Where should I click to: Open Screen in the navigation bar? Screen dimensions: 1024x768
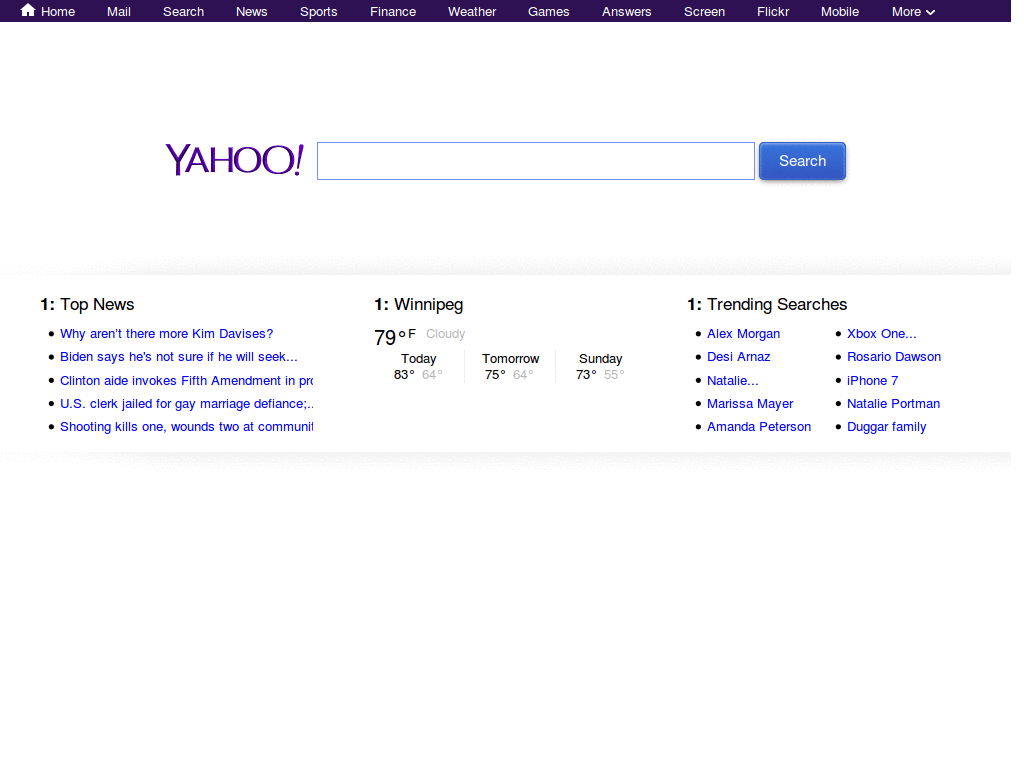[x=705, y=12]
